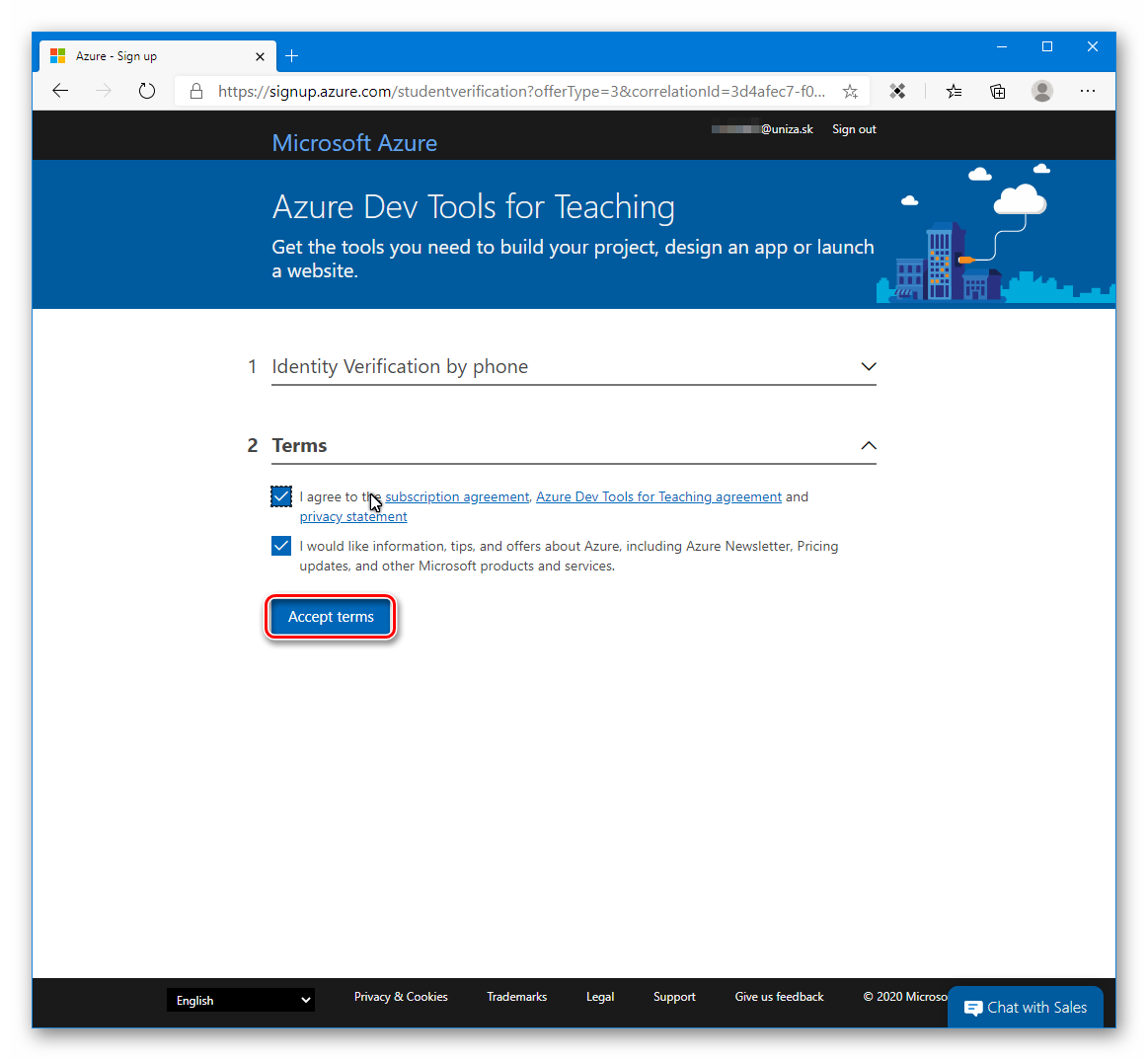1148x1060 pixels.
Task: Open the Azure Dev Tools for Teaching agreement
Action: click(658, 496)
